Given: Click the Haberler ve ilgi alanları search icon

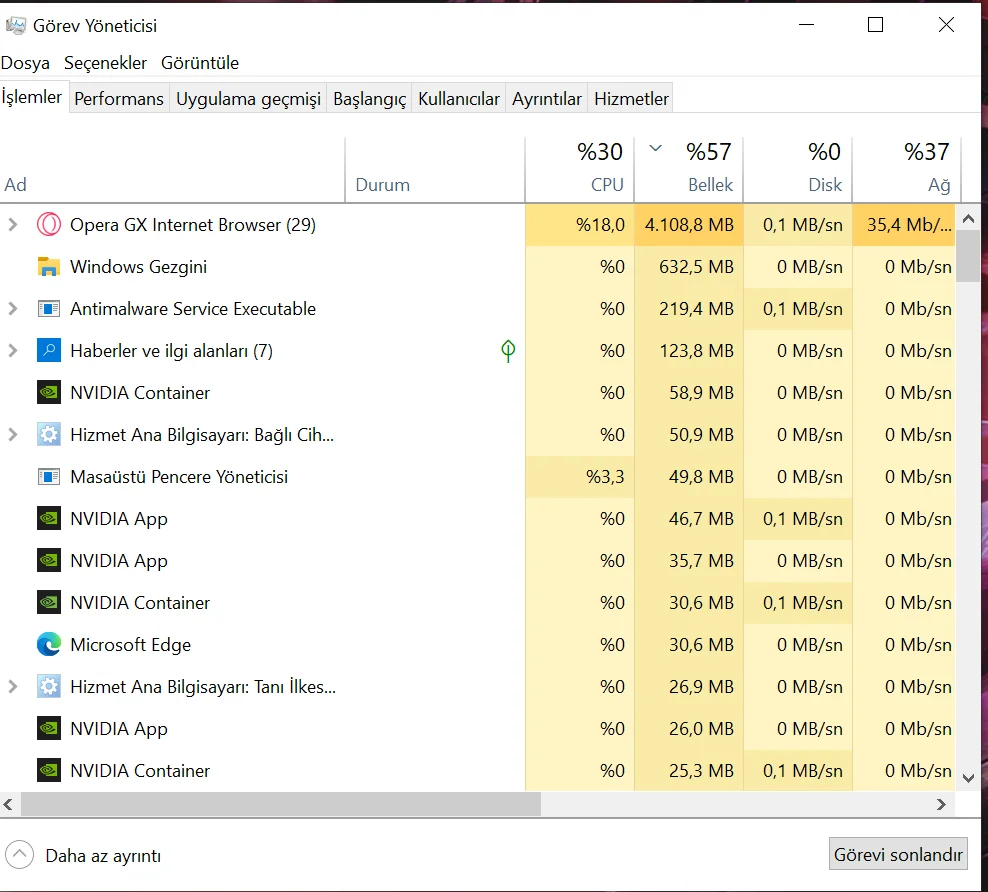Looking at the screenshot, I should pos(48,351).
